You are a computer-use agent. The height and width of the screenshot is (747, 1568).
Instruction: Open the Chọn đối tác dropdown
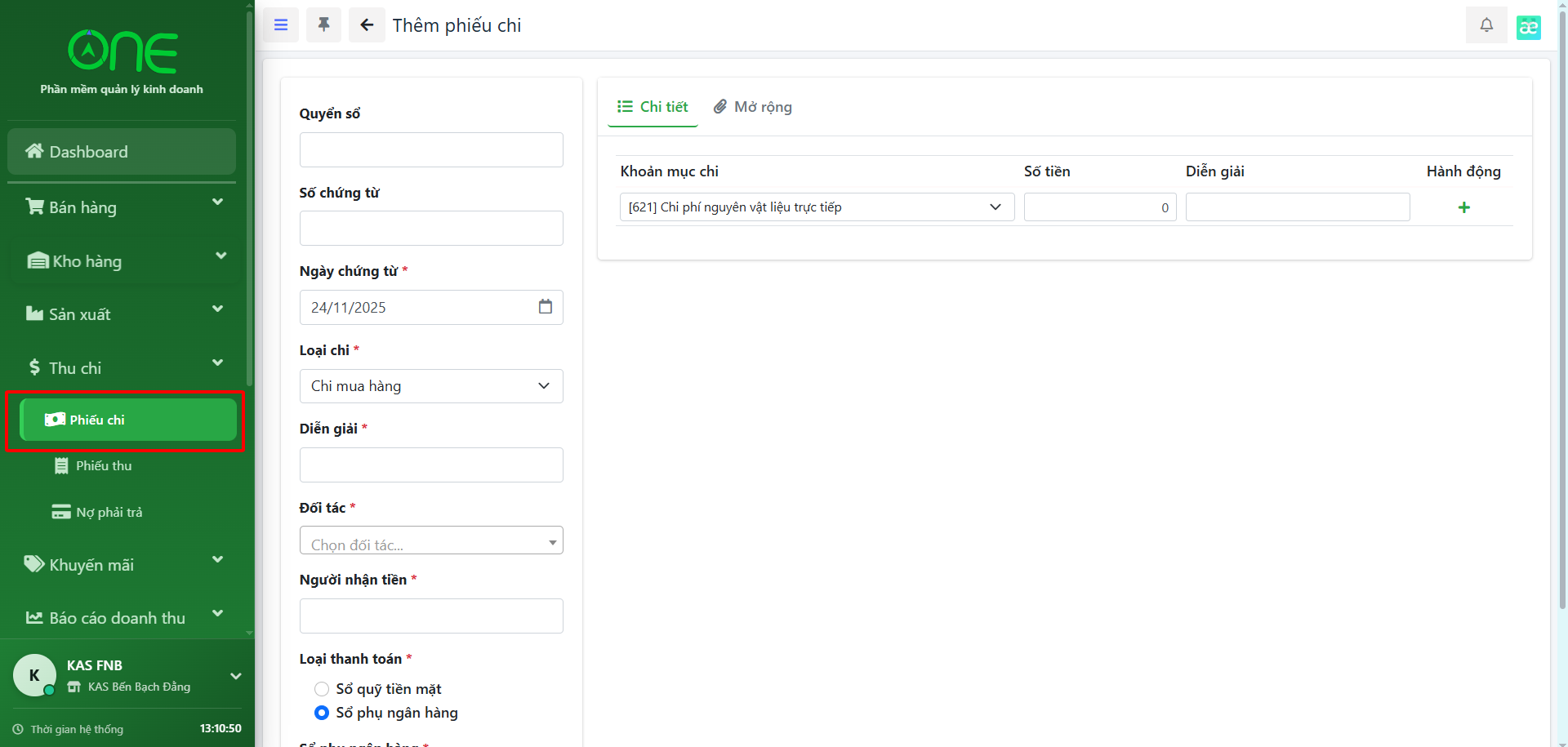coord(431,541)
